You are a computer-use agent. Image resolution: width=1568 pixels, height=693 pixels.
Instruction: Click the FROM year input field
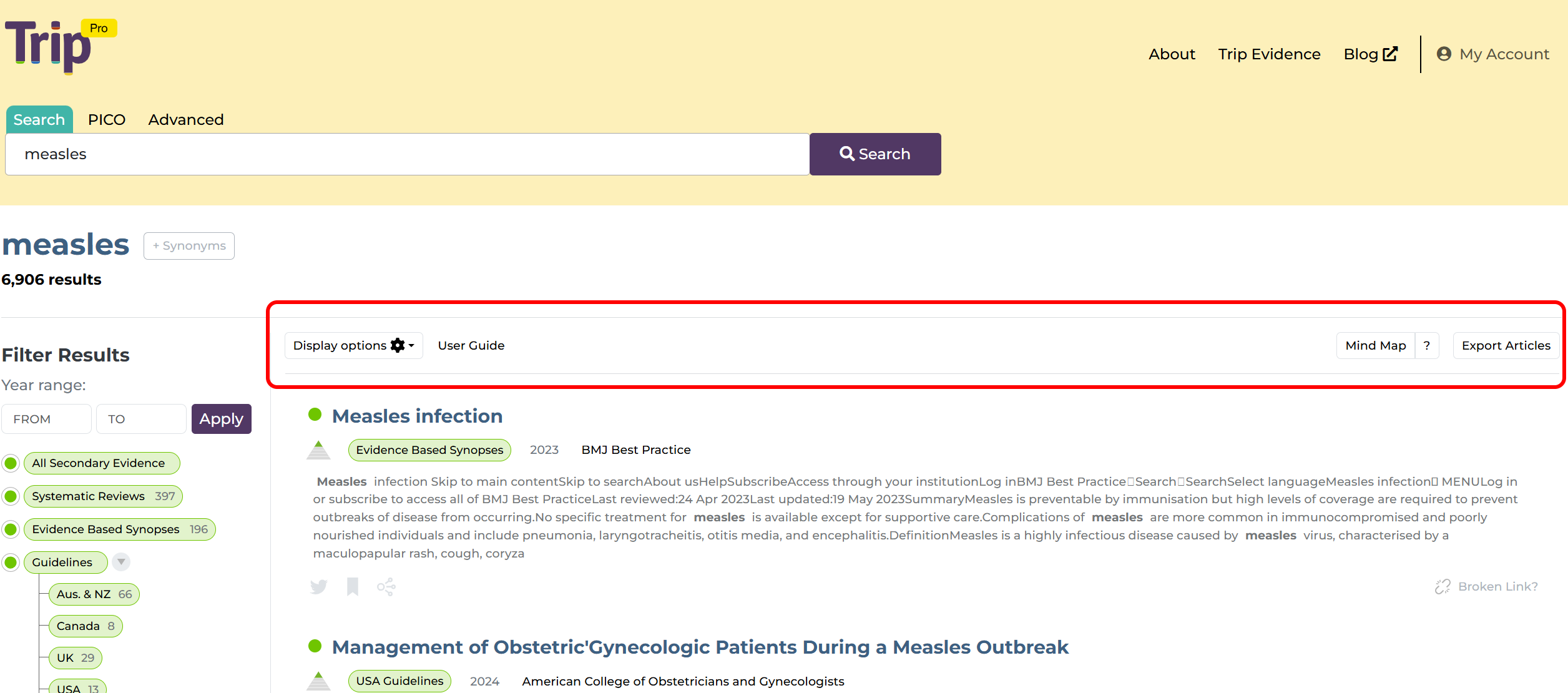click(x=47, y=419)
